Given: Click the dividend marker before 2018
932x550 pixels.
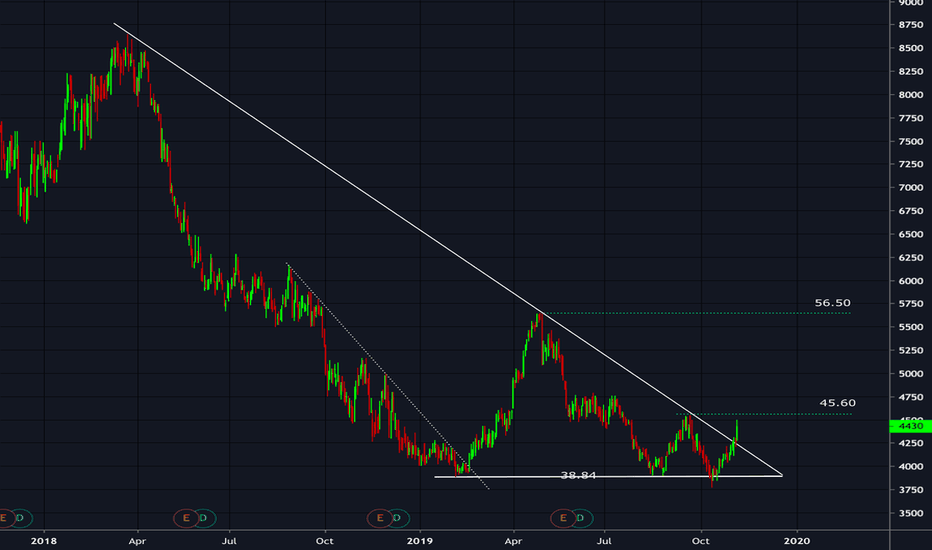Looking at the screenshot, I should tap(21, 518).
